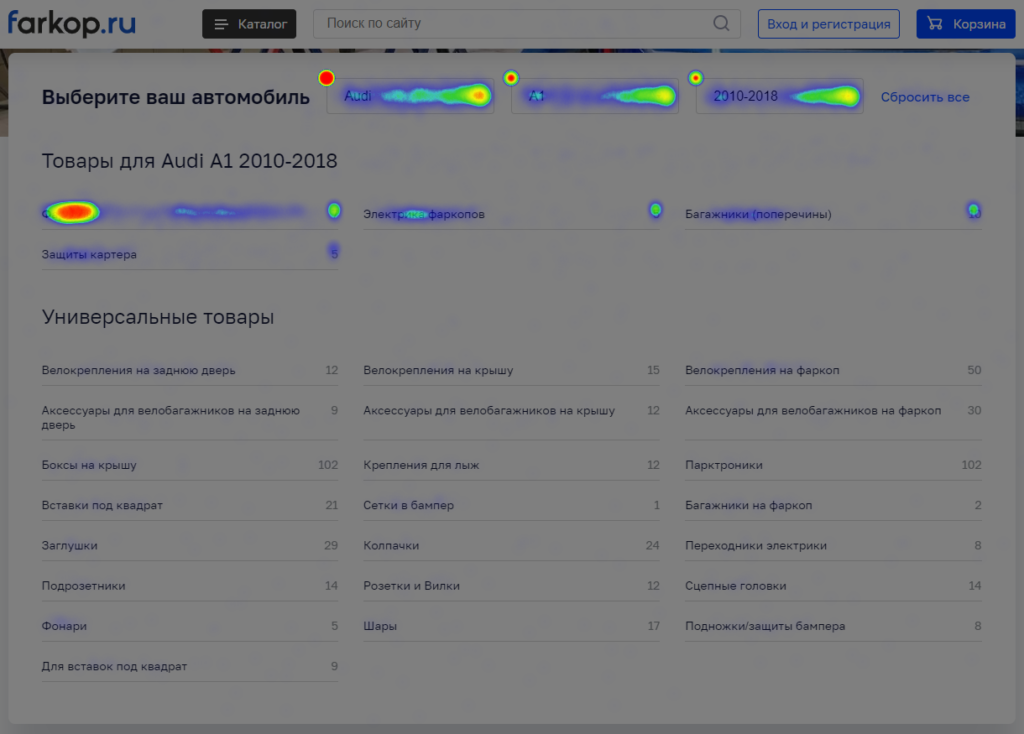Go to Боксы на крышу category

tap(89, 465)
